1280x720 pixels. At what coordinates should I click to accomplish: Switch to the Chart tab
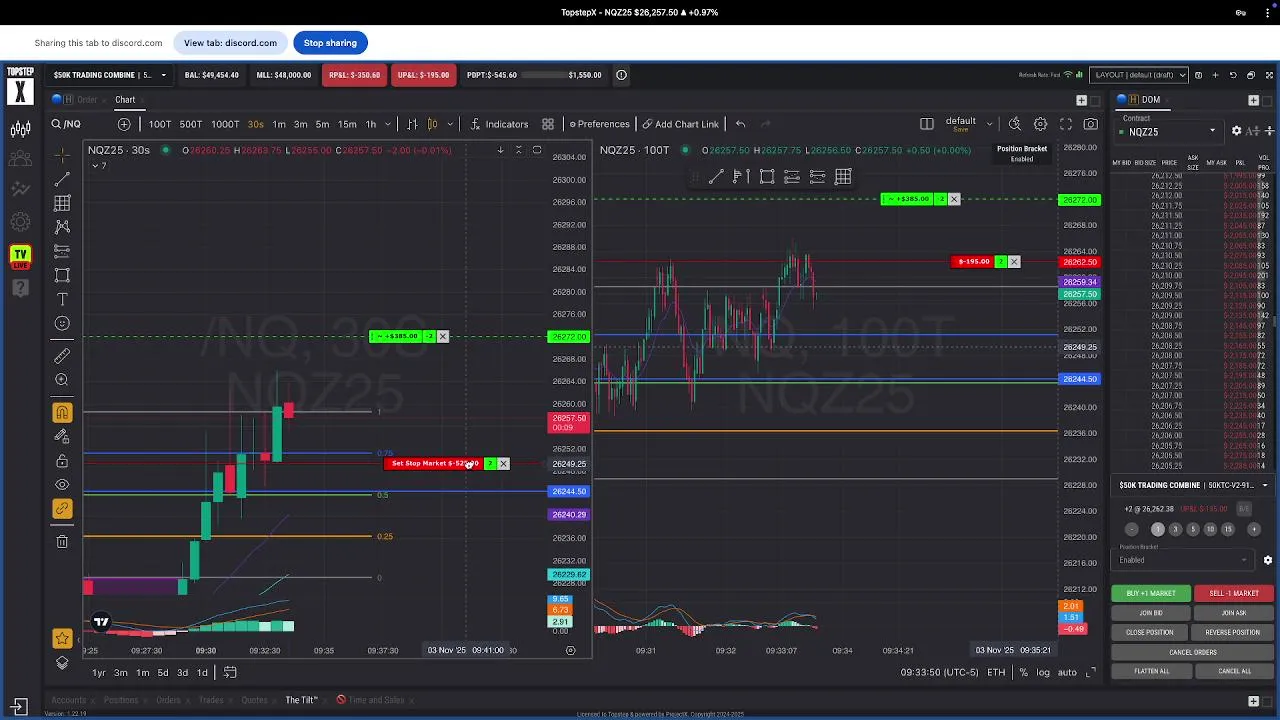[x=125, y=100]
